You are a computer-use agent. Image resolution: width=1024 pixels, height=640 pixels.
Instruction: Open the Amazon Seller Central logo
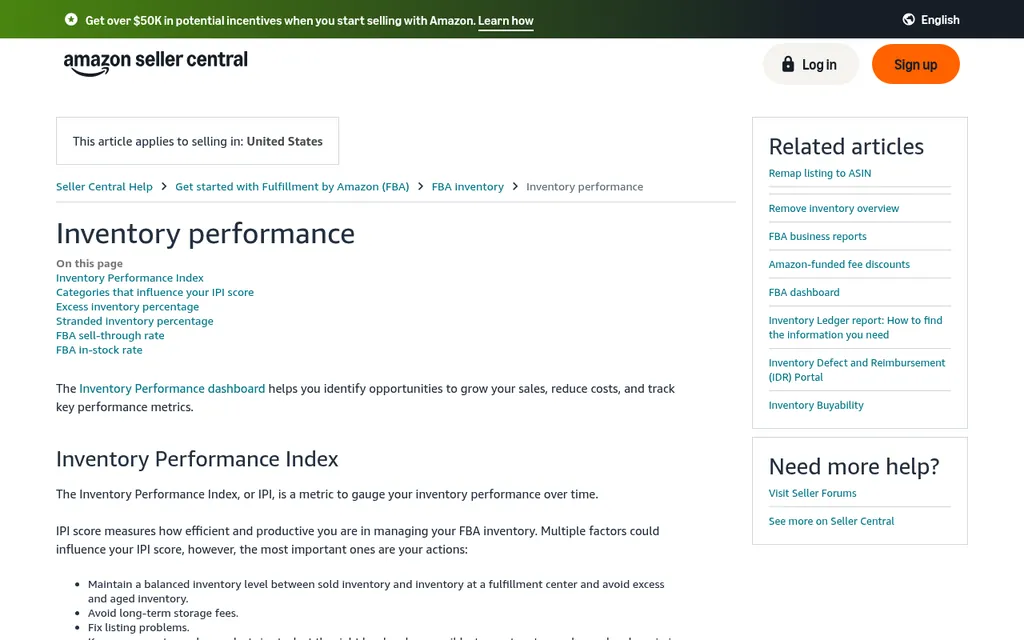click(155, 63)
